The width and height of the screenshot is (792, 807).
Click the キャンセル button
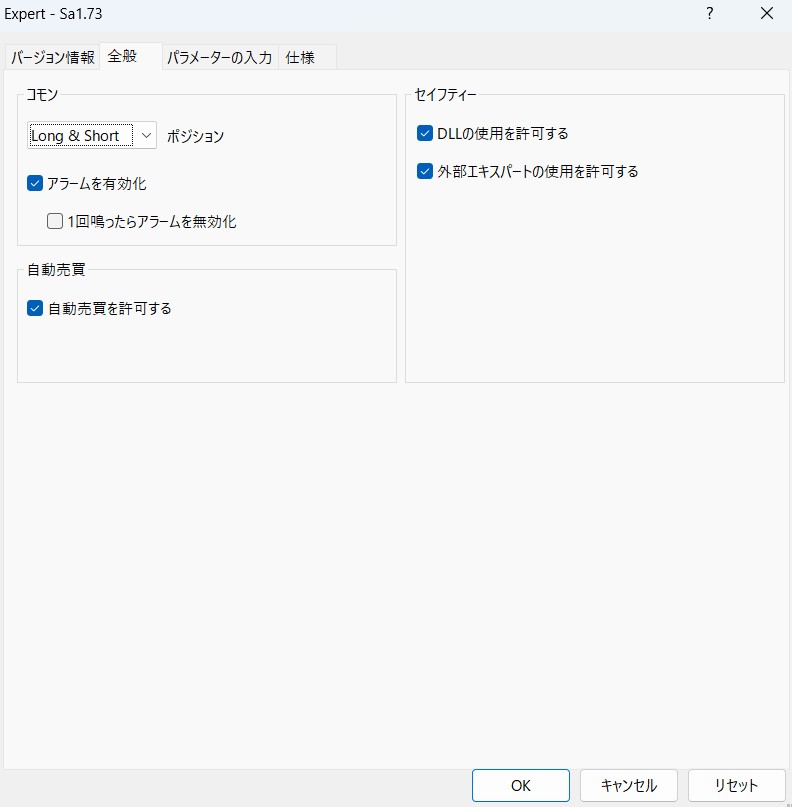tap(629, 785)
